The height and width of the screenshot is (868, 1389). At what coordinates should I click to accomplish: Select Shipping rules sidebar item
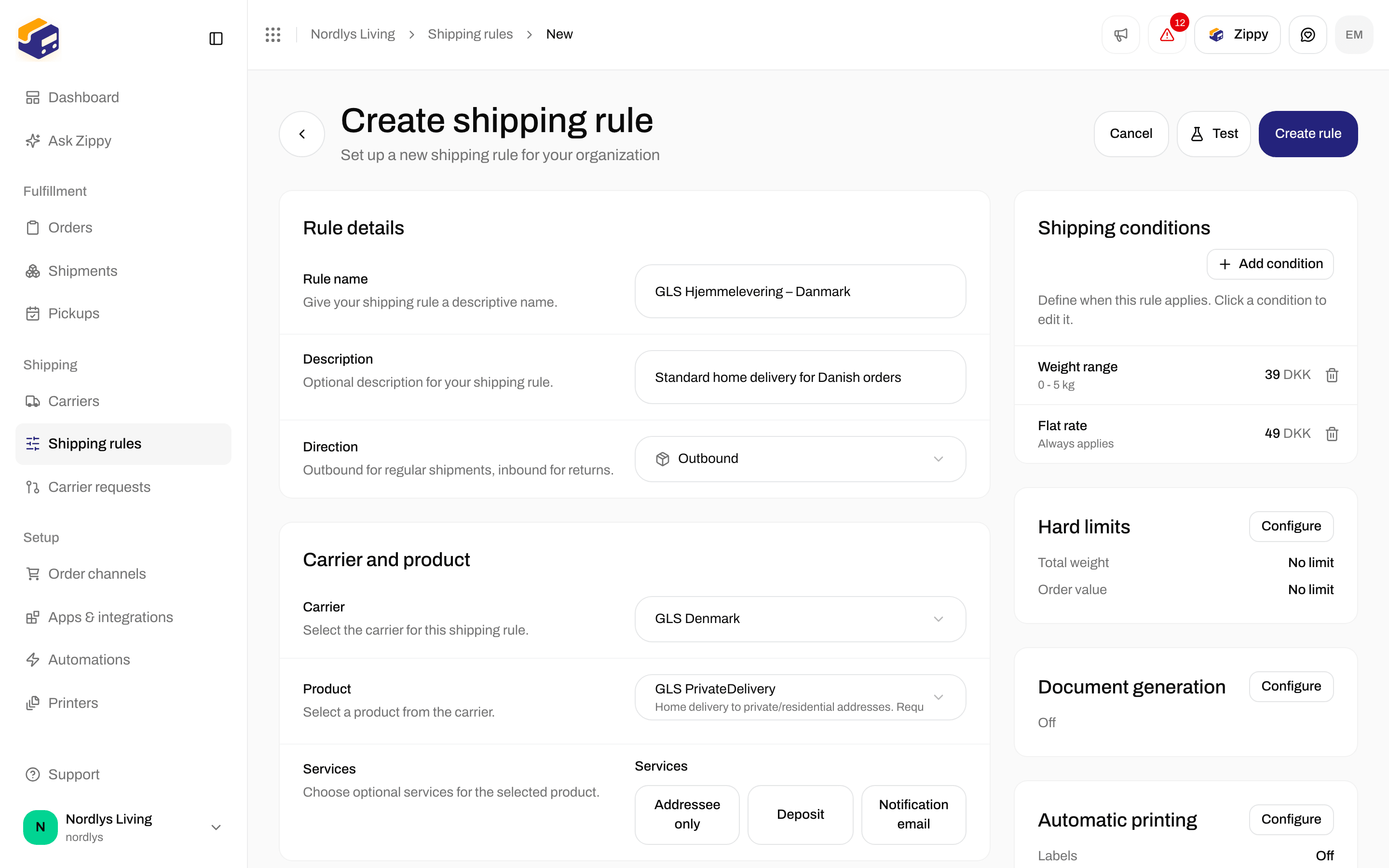click(x=123, y=444)
